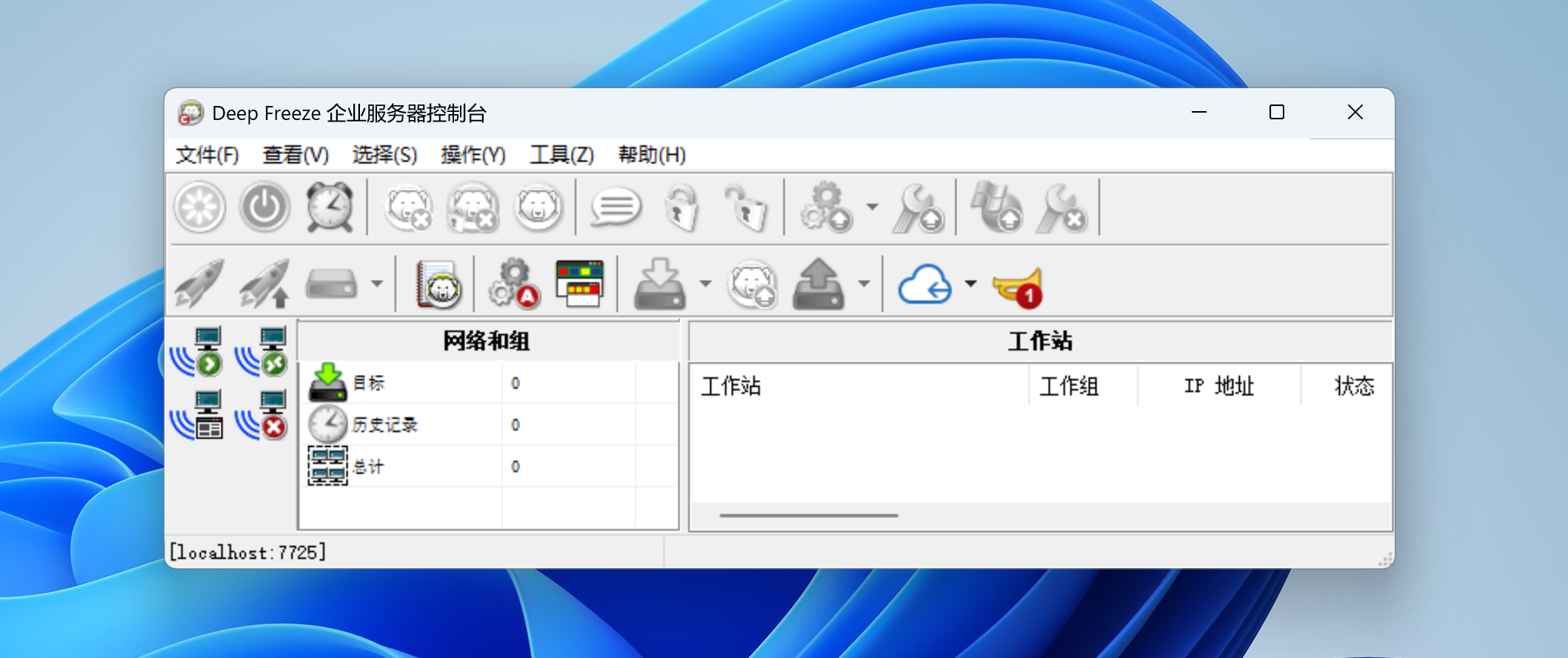Click the closed padlock lock icon
1568x658 pixels.
[682, 207]
